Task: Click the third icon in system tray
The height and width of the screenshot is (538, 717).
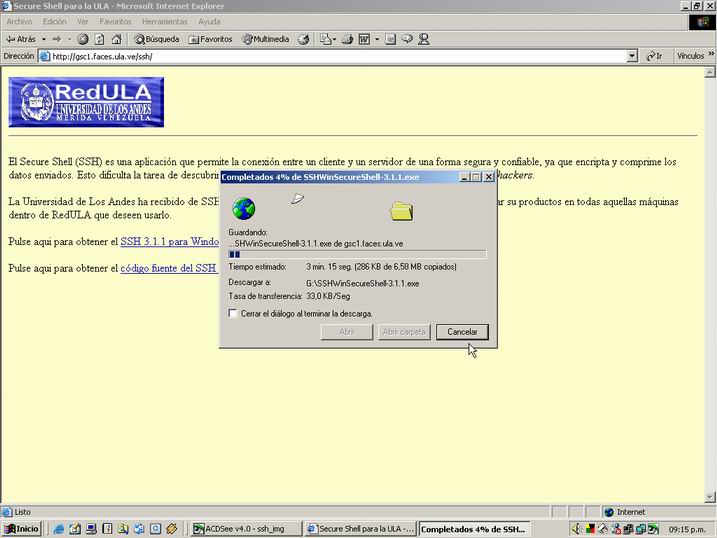Action: pyautogui.click(x=603, y=529)
